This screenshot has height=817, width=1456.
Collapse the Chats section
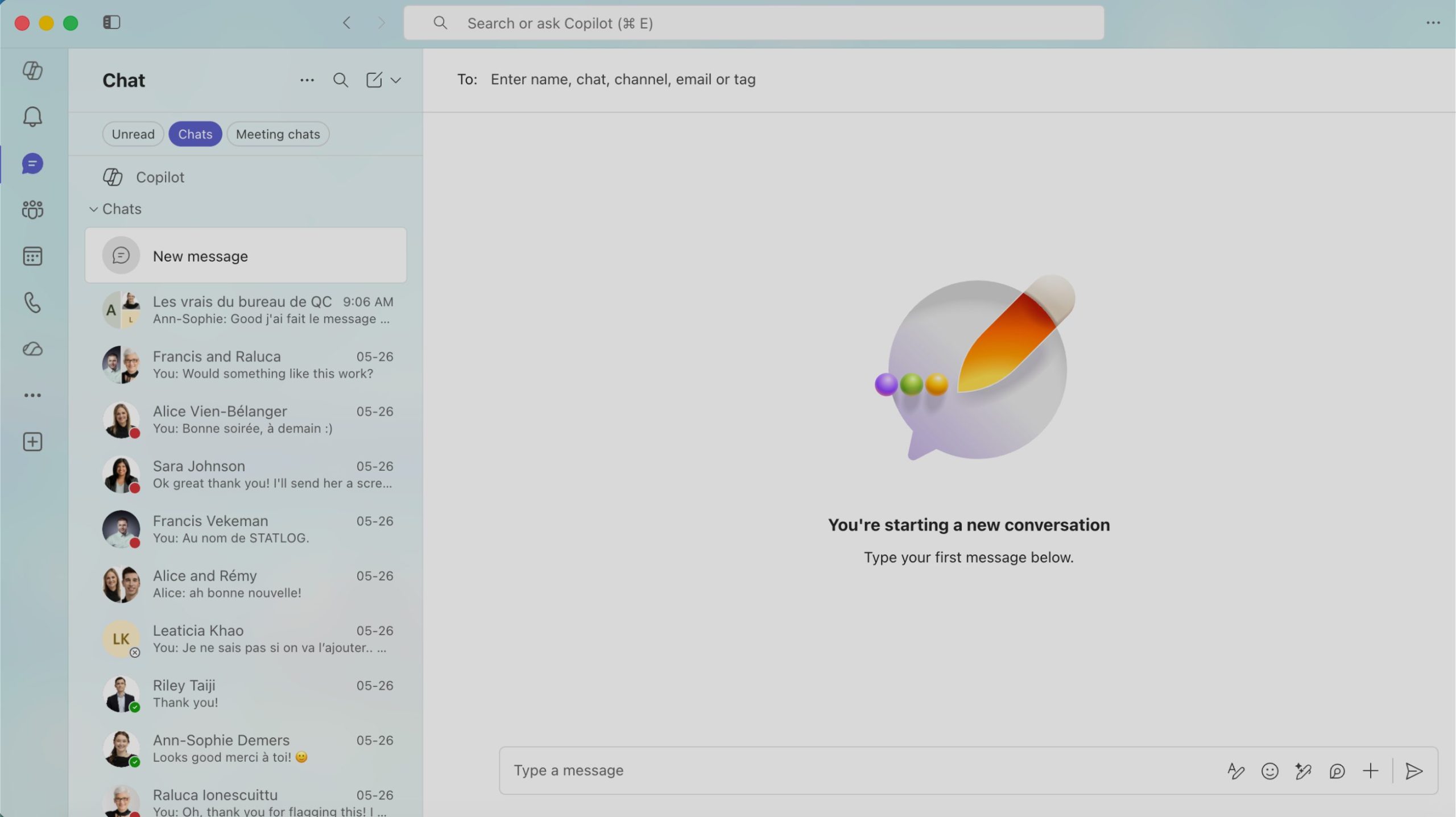pos(93,209)
